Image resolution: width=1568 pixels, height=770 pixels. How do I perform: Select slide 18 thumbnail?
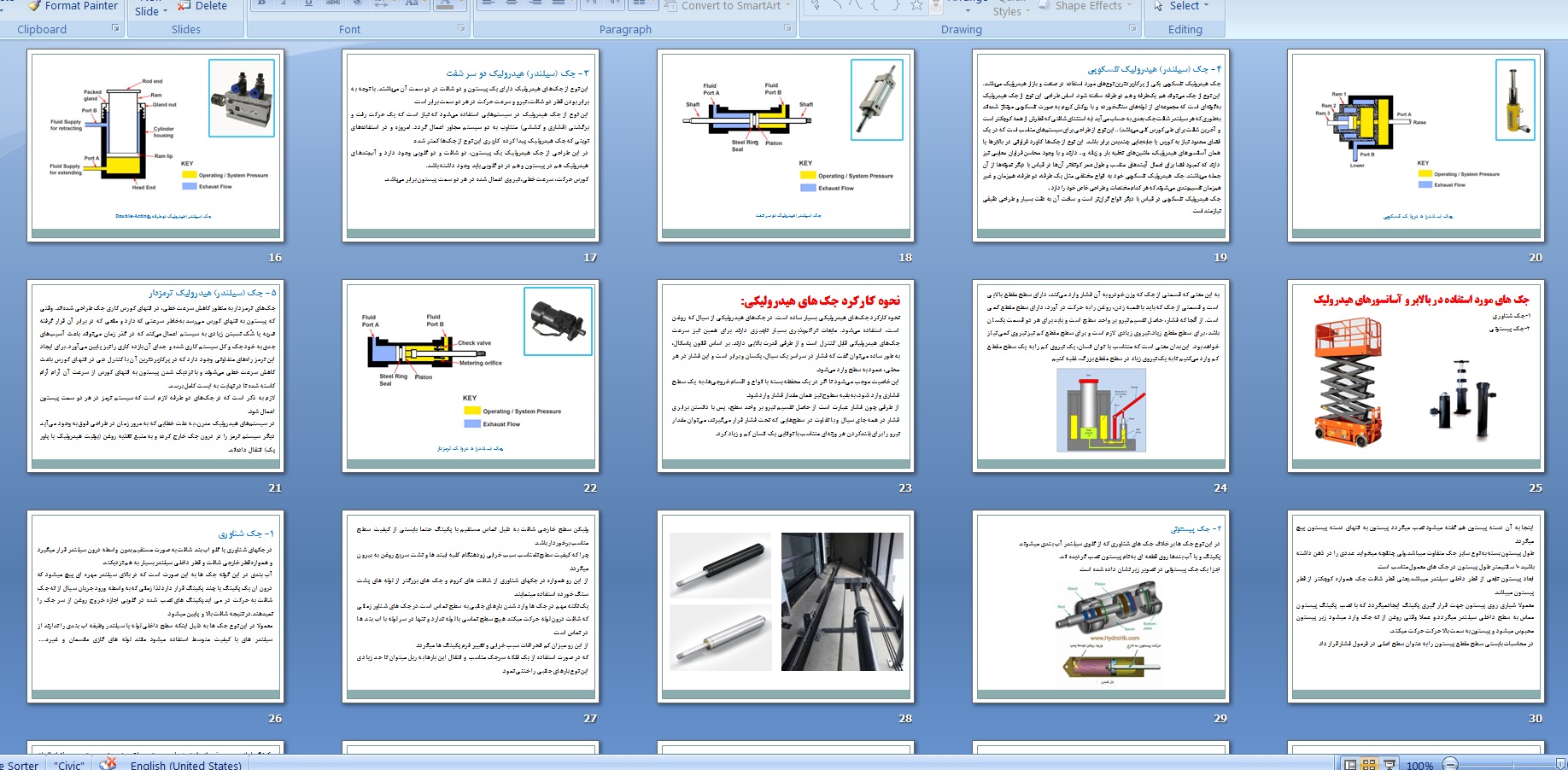[x=785, y=145]
